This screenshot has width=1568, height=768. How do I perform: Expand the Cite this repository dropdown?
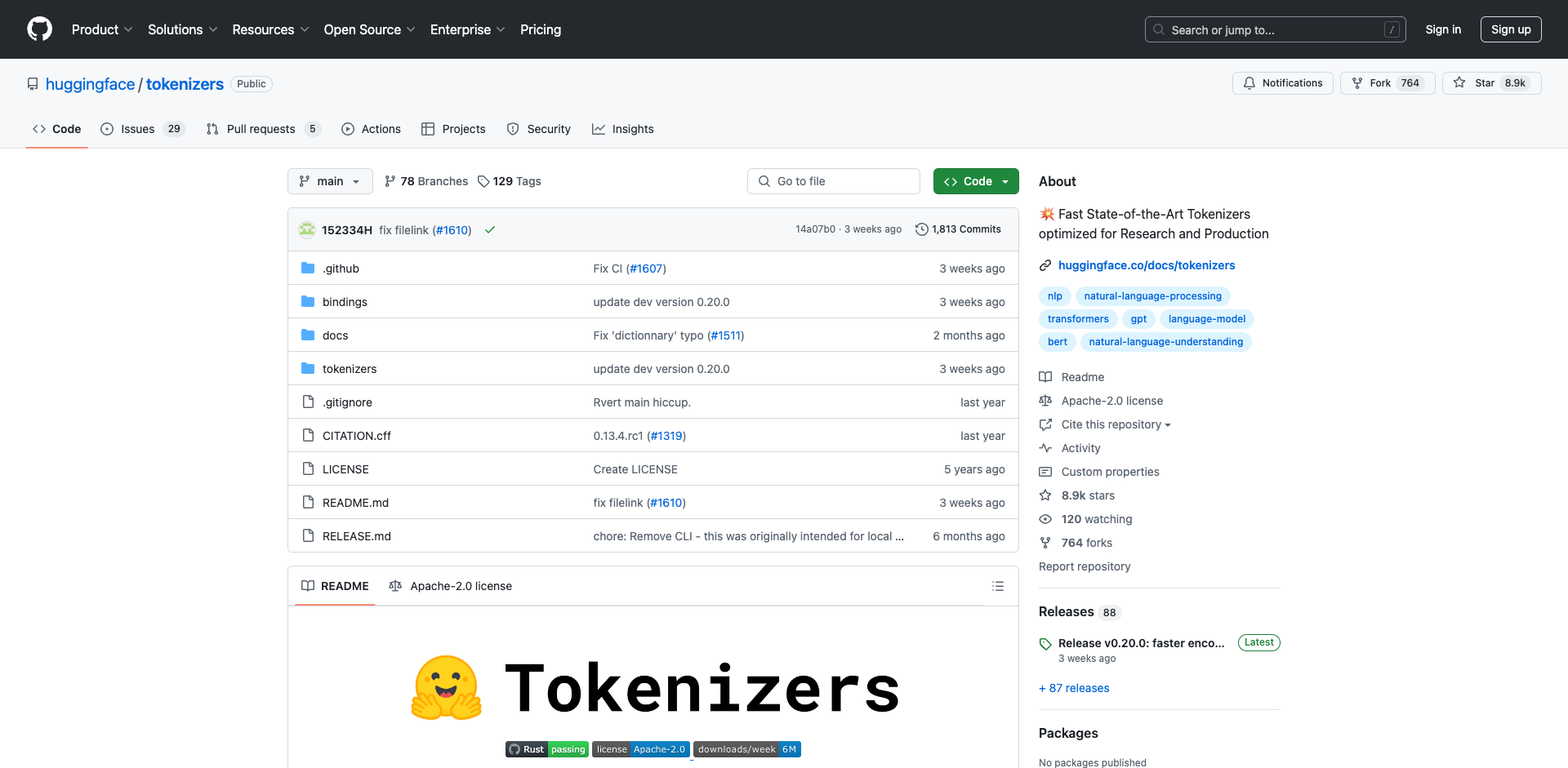1111,424
